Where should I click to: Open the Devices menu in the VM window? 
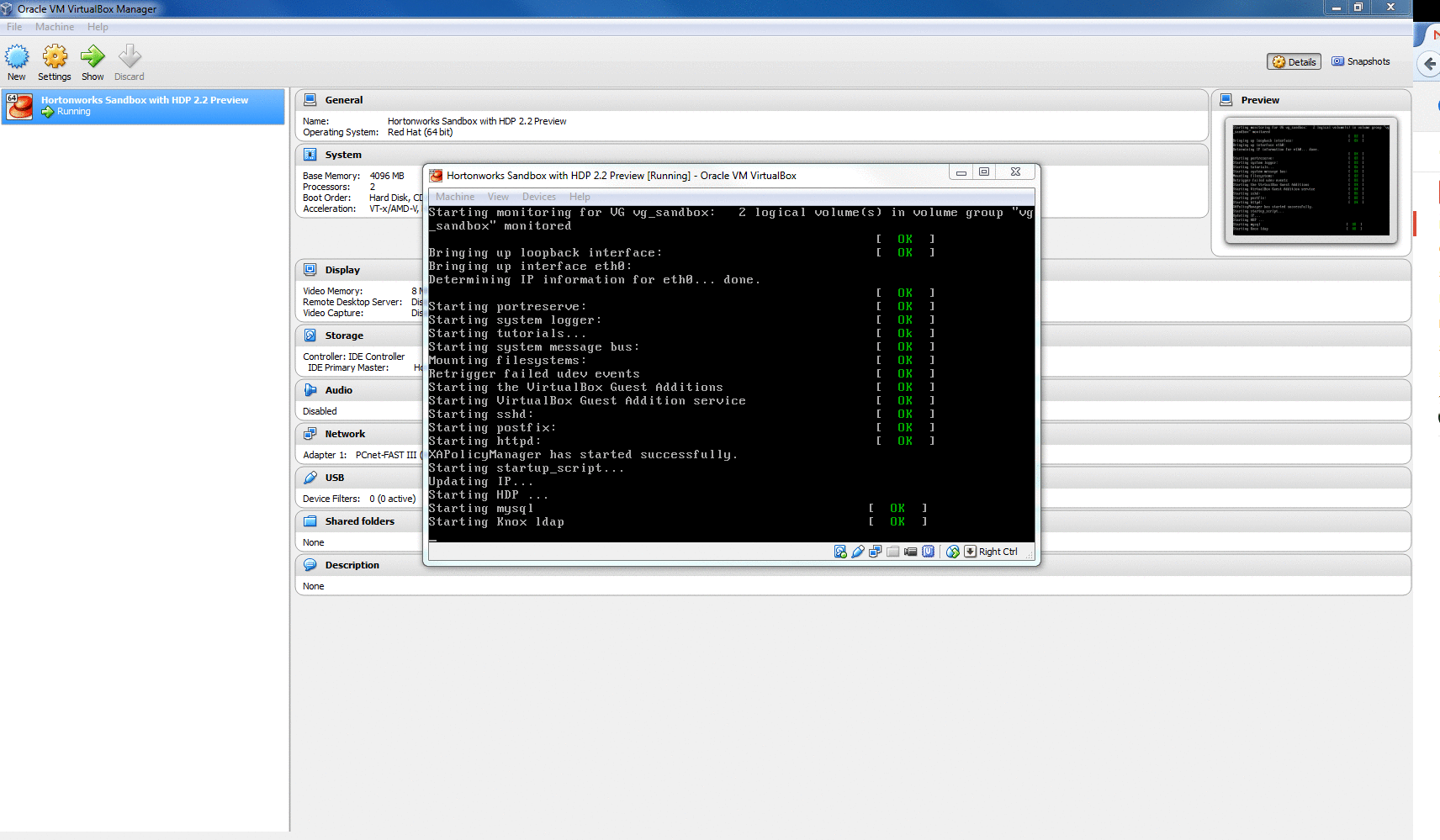(x=539, y=197)
